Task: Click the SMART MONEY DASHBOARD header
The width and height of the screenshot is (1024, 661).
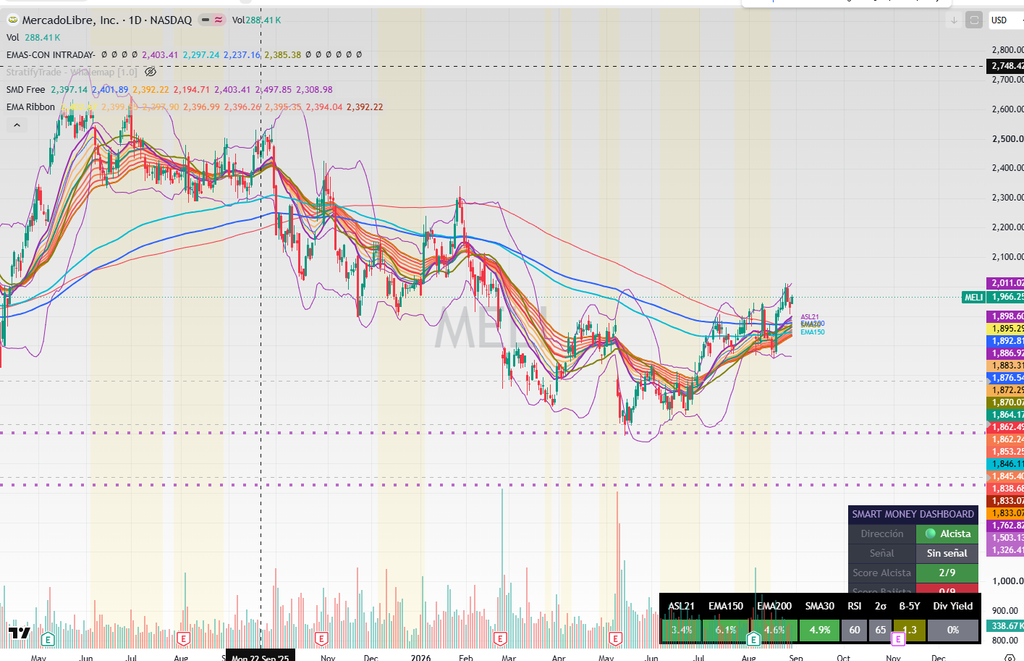Action: tap(913, 514)
